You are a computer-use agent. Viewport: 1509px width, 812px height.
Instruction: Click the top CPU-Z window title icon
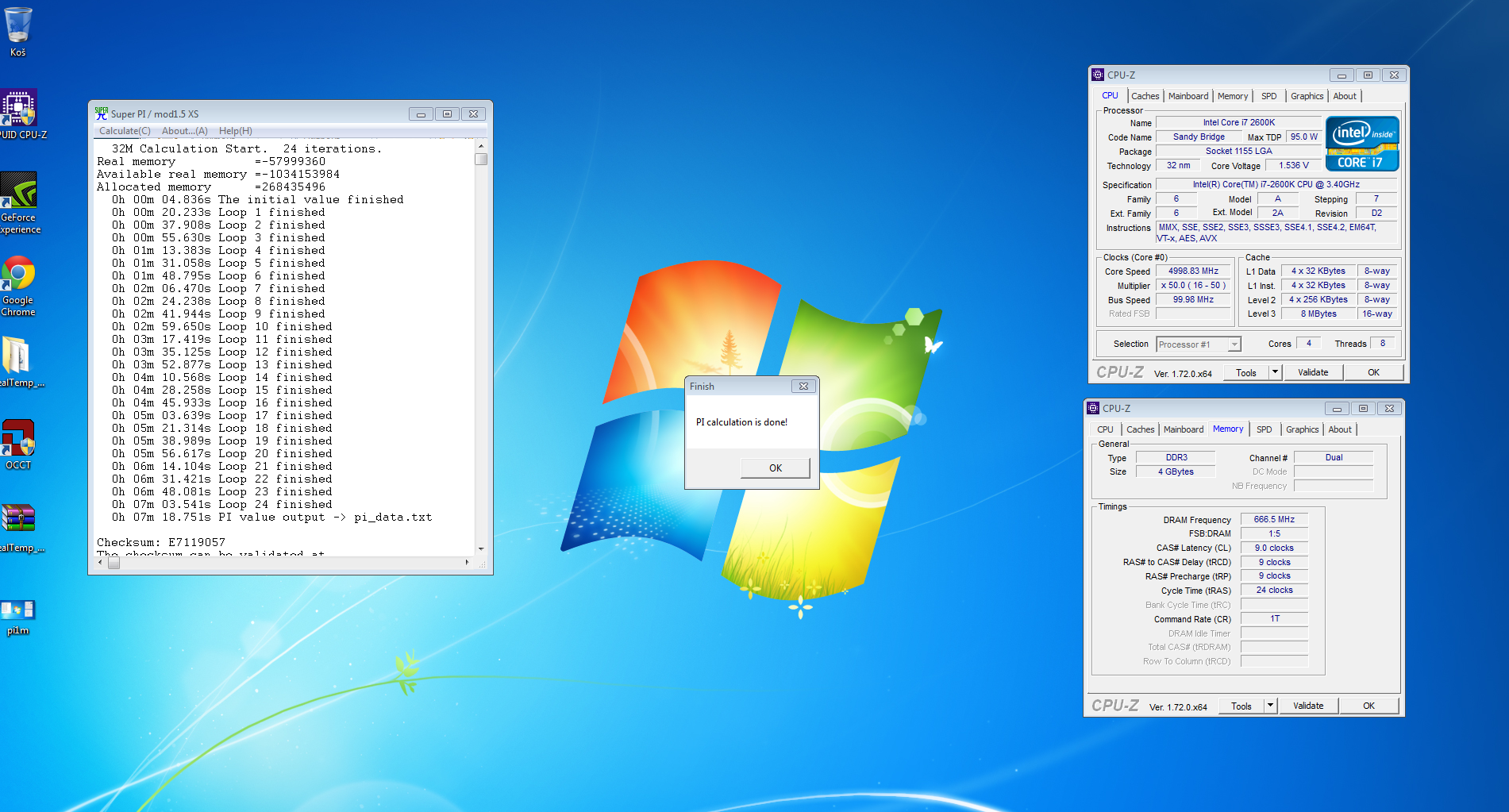1098,75
